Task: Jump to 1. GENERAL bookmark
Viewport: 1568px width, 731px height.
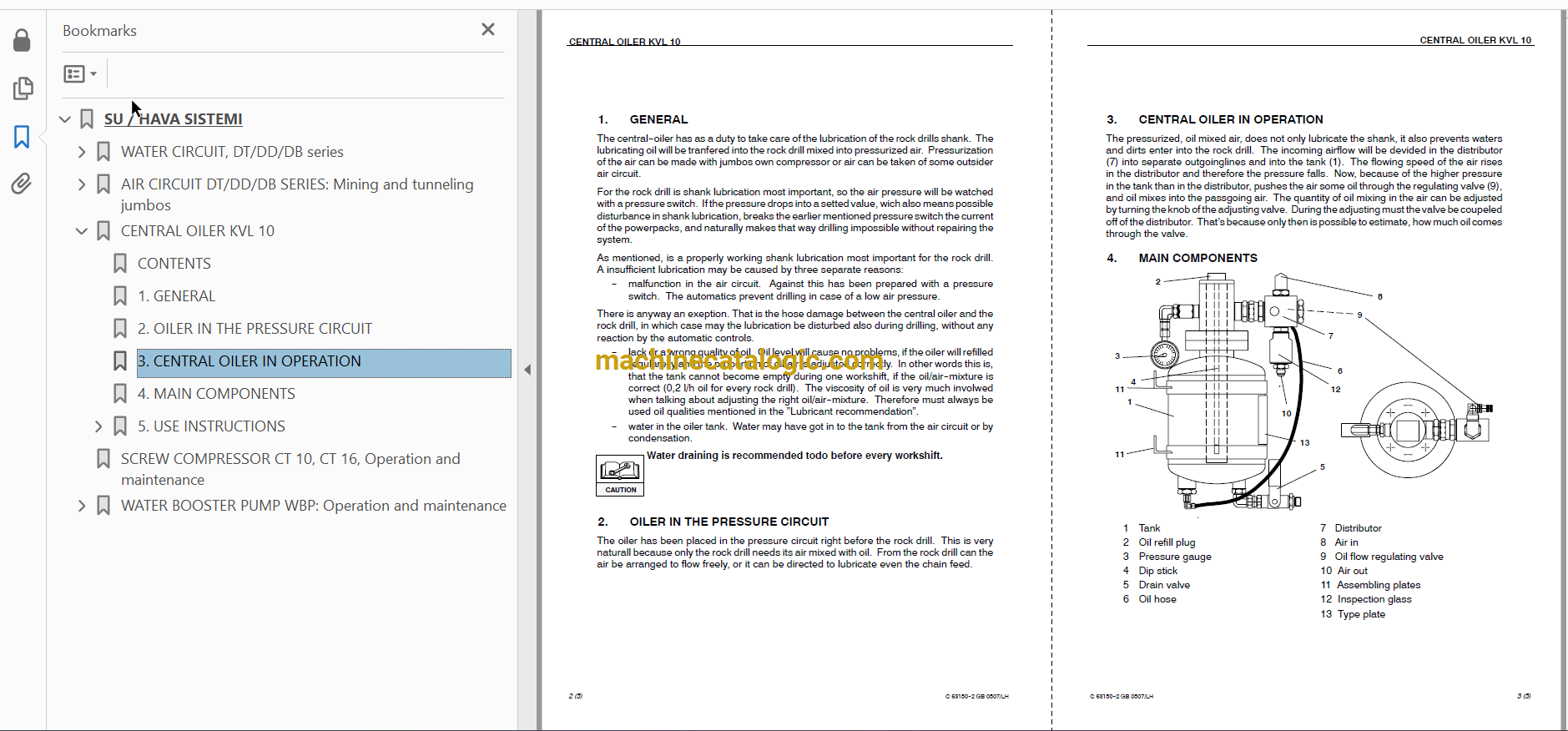Action: (x=176, y=296)
